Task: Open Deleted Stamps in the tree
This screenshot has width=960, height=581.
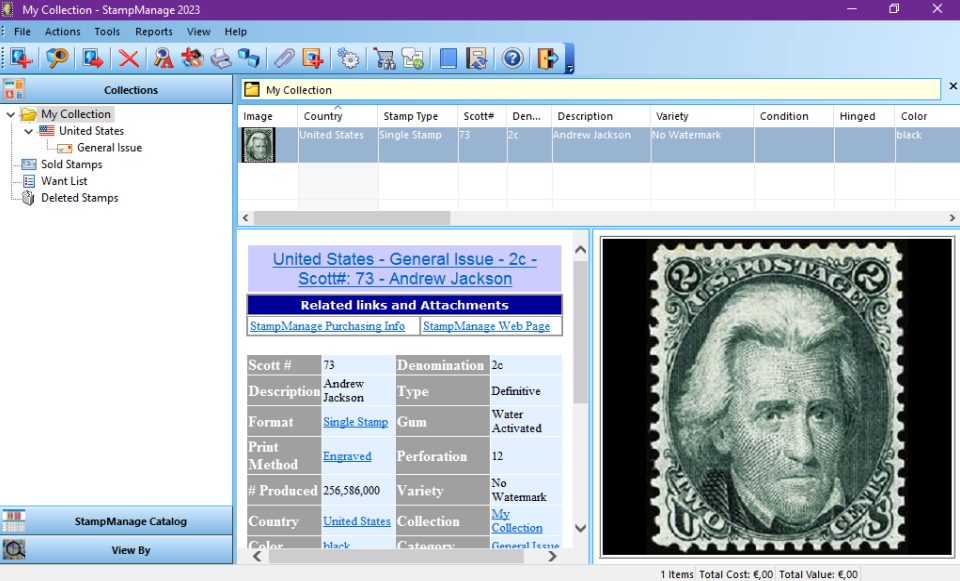Action: point(80,198)
